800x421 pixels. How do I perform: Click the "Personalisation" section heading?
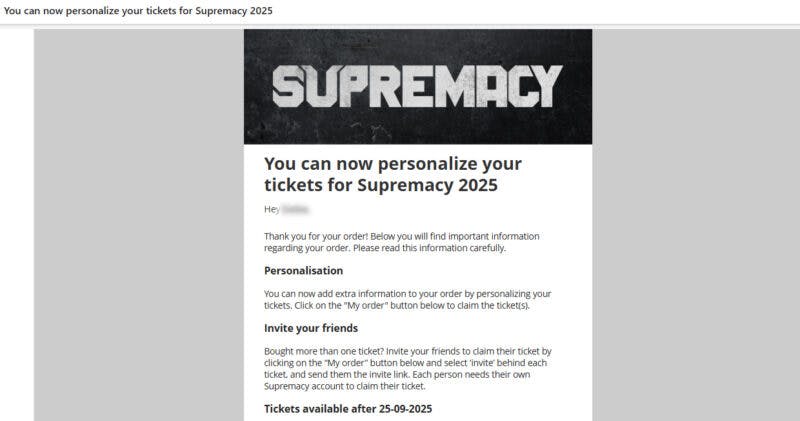[303, 270]
